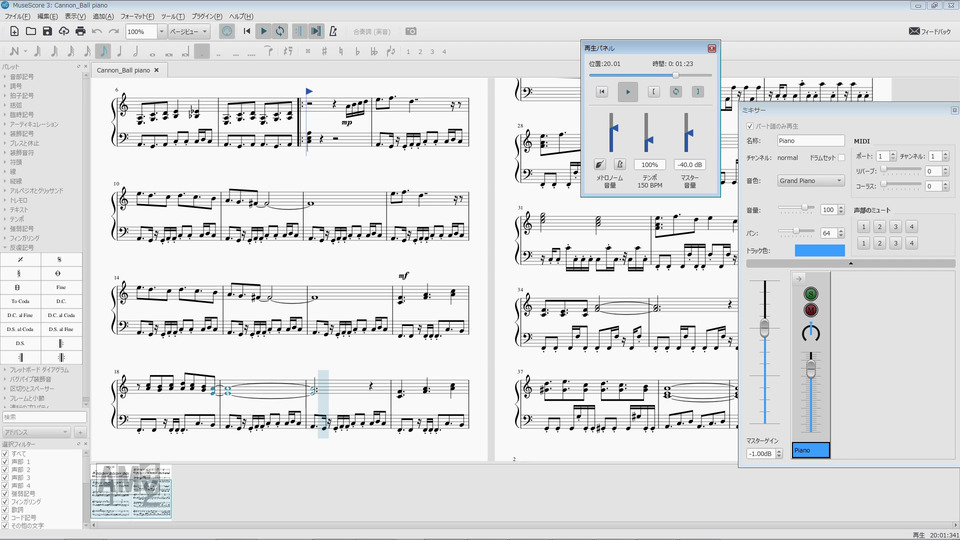Click the Piano name field in mixer
The width and height of the screenshot is (960, 540).
point(811,141)
